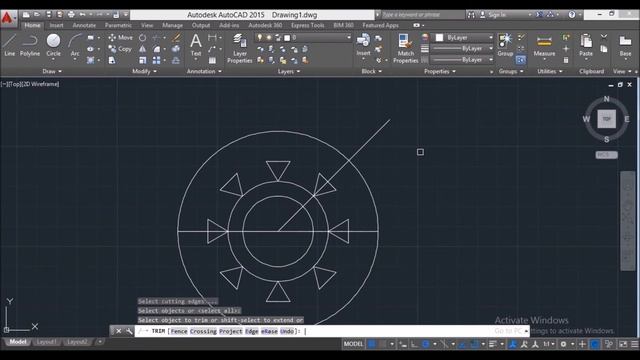The image size is (640, 360).
Task: Select the Polyline tool
Action: coord(30,45)
